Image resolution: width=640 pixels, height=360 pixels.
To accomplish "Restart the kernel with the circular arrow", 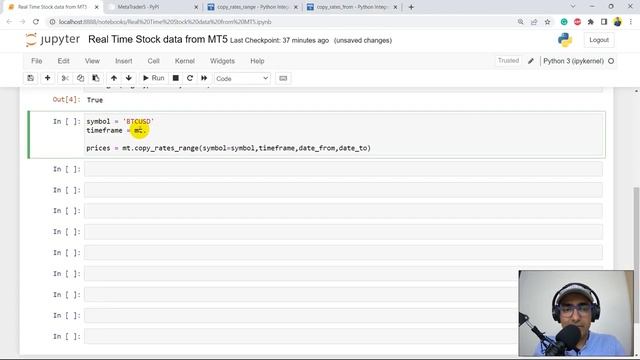I will [x=190, y=78].
